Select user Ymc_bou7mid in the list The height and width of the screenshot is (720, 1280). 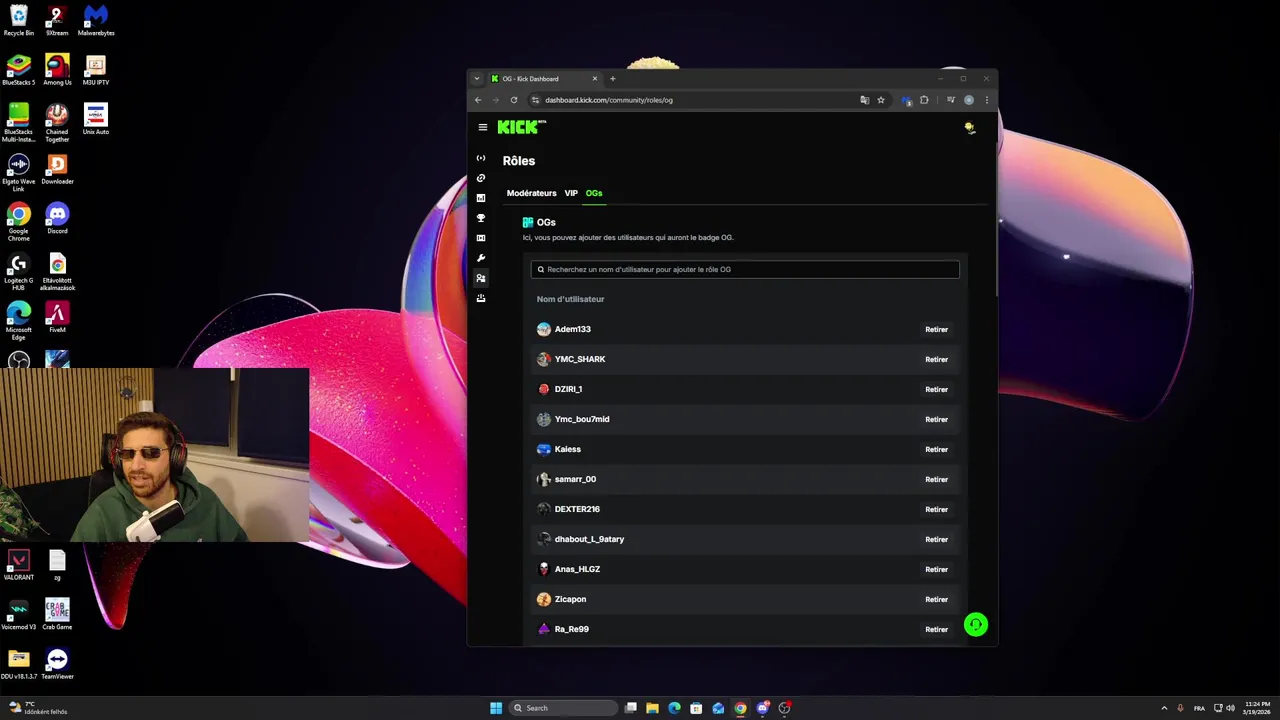(x=582, y=419)
